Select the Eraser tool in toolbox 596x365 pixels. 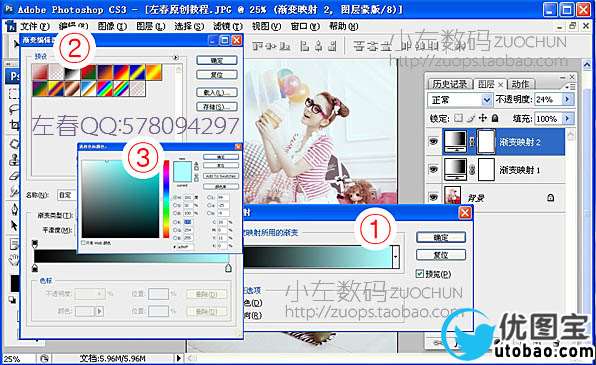pyautogui.click(x=14, y=176)
